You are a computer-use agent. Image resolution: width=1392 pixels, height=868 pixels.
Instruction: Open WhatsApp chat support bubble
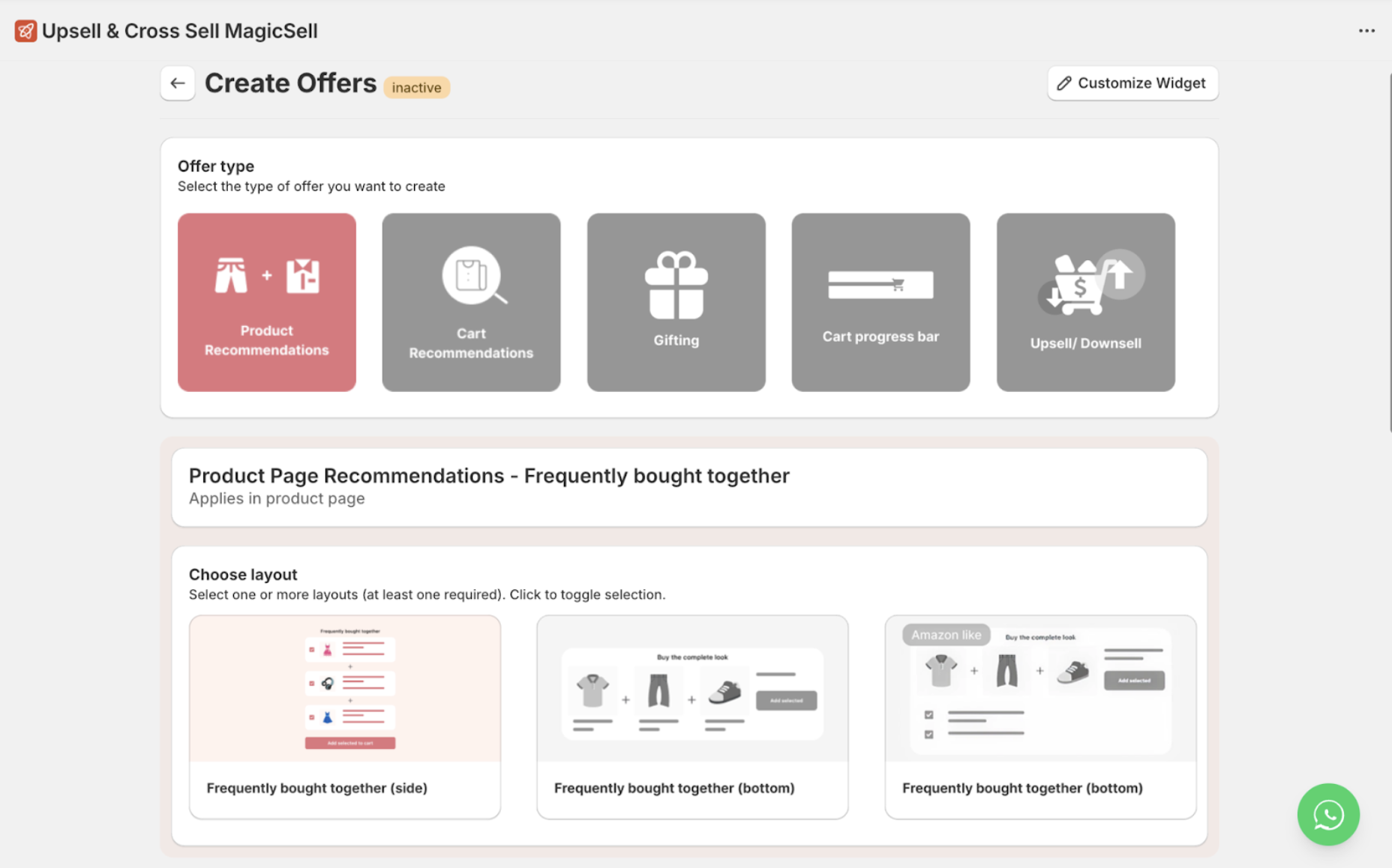[x=1328, y=815]
